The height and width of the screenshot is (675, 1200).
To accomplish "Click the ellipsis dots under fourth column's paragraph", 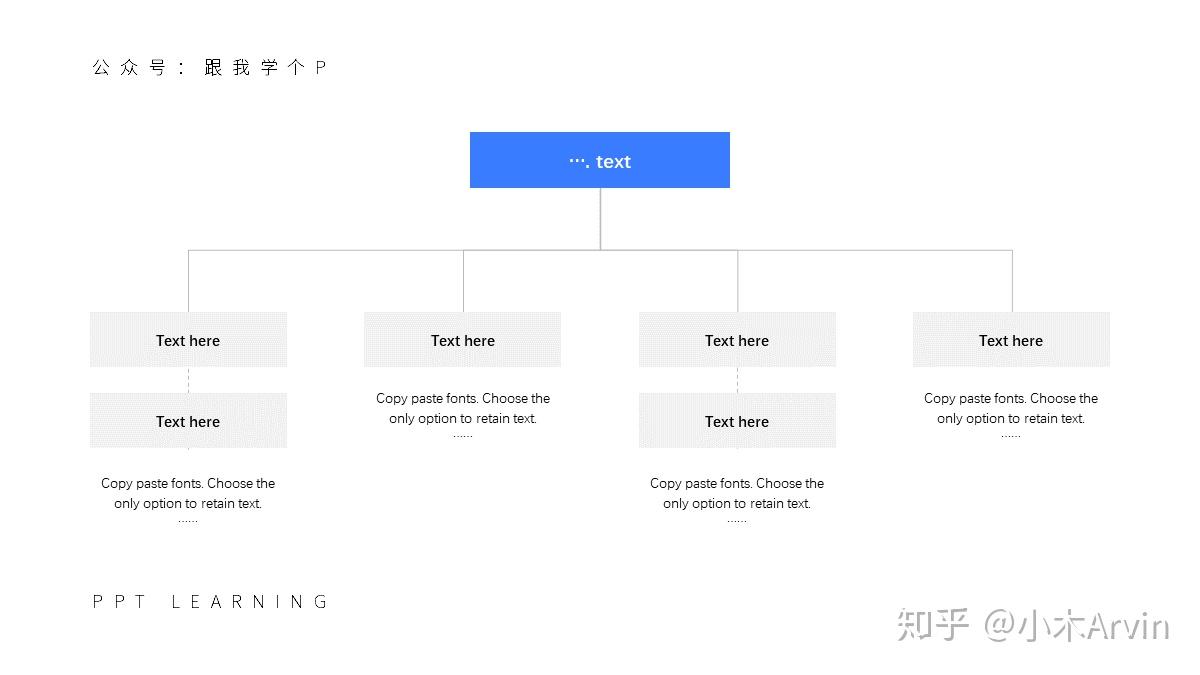I will (x=1011, y=437).
